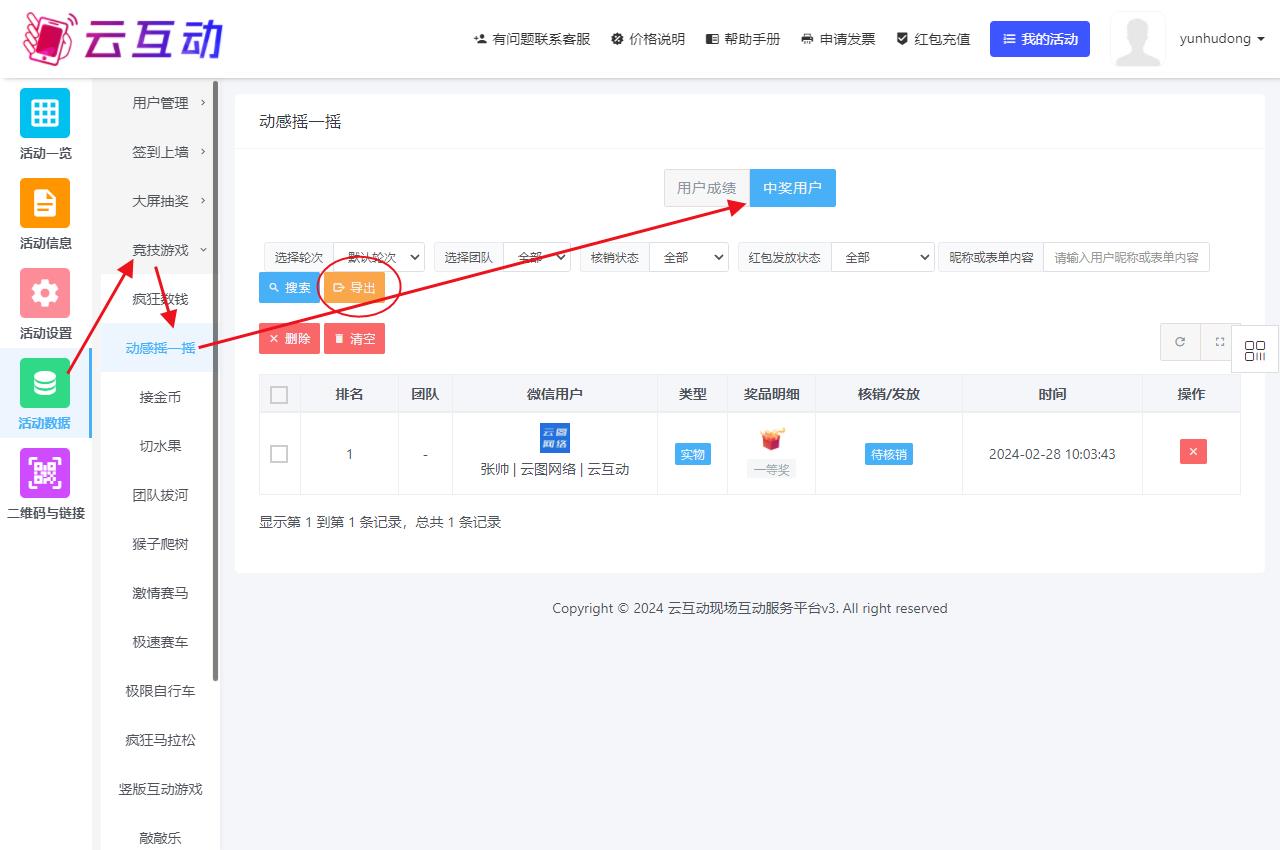Open 猴子爬树 in the sidebar
The width and height of the screenshot is (1280, 850).
(160, 544)
